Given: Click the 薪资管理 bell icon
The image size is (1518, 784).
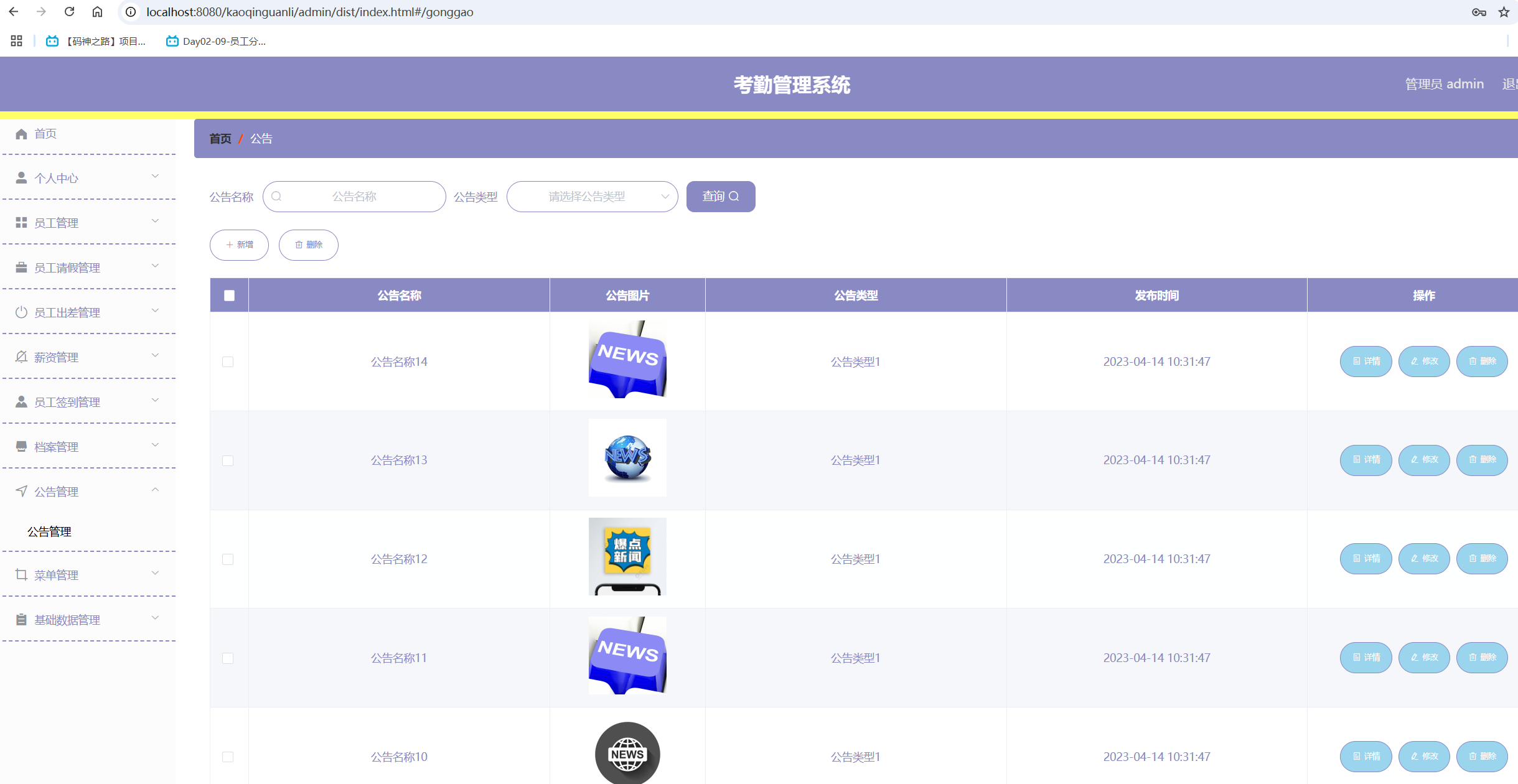Looking at the screenshot, I should coord(21,357).
